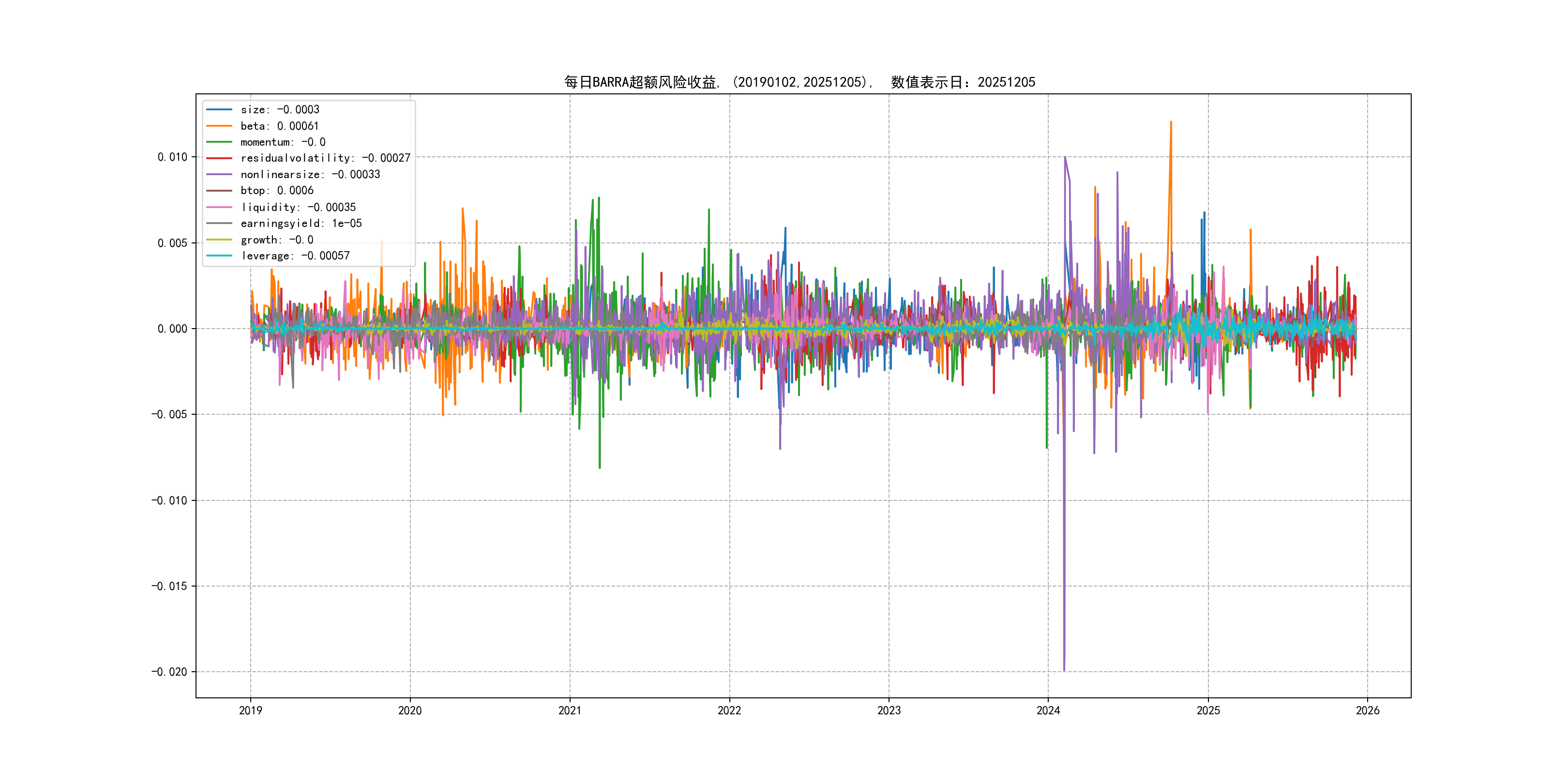Click the cyan leverage legend line sample
Viewport: 1568px width, 784px height.
pyautogui.click(x=219, y=256)
